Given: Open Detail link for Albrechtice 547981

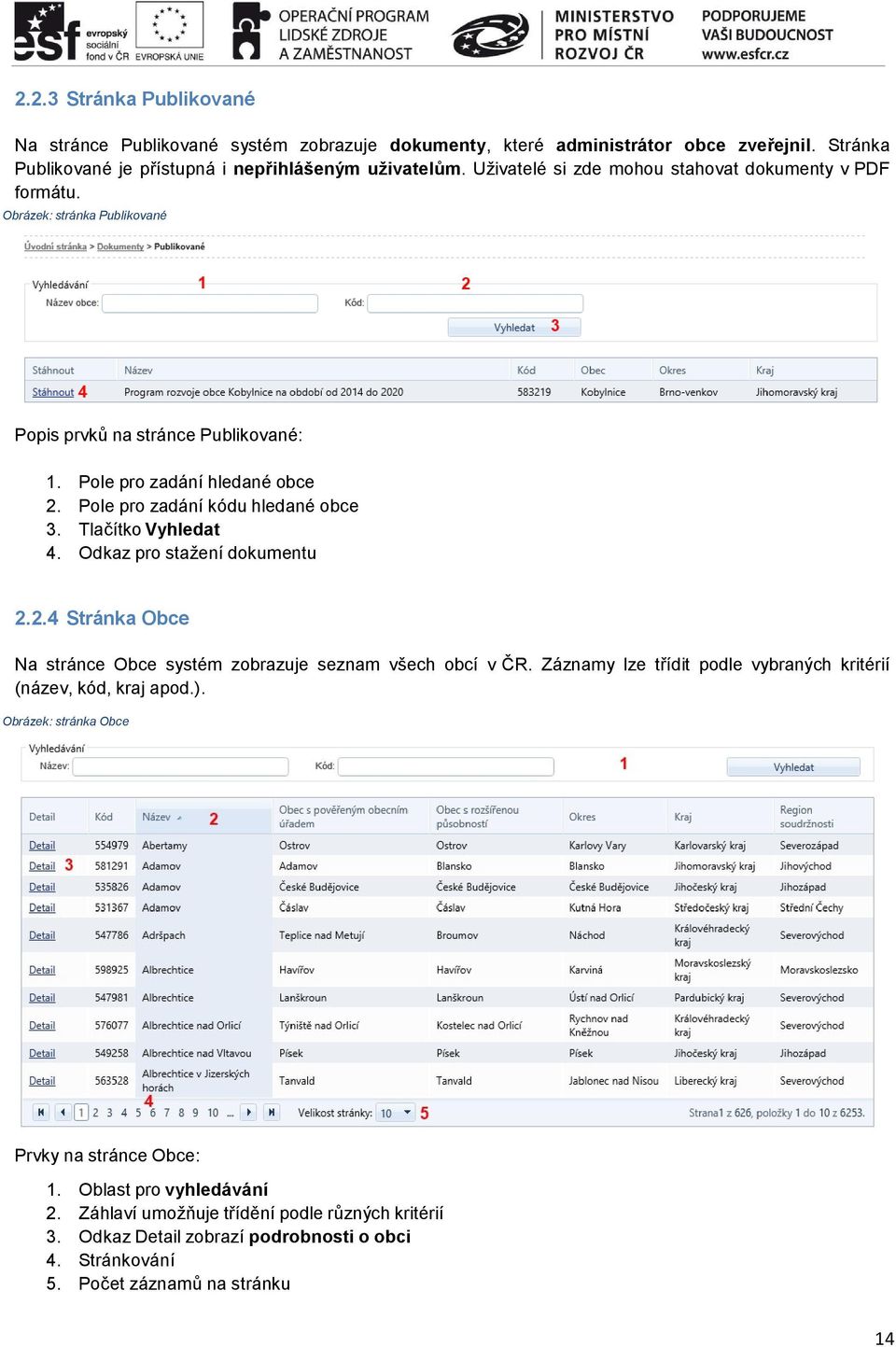Looking at the screenshot, I should [x=42, y=998].
